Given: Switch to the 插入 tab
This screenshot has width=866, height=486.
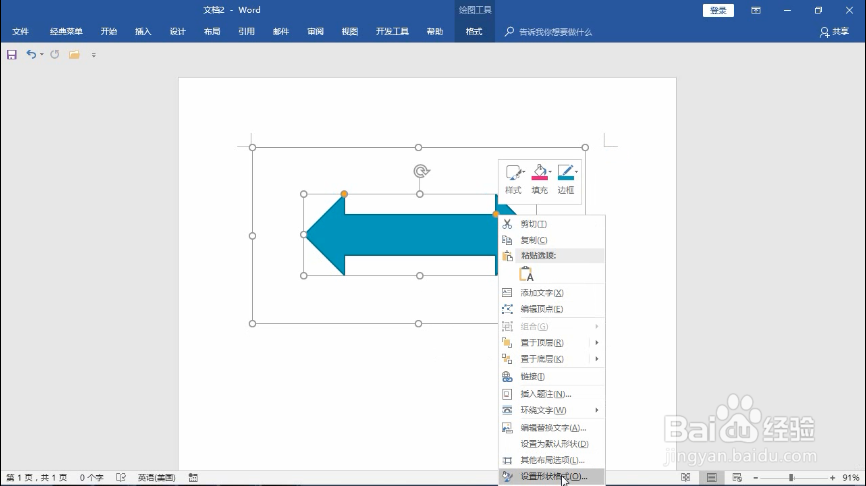Looking at the screenshot, I should [x=143, y=31].
